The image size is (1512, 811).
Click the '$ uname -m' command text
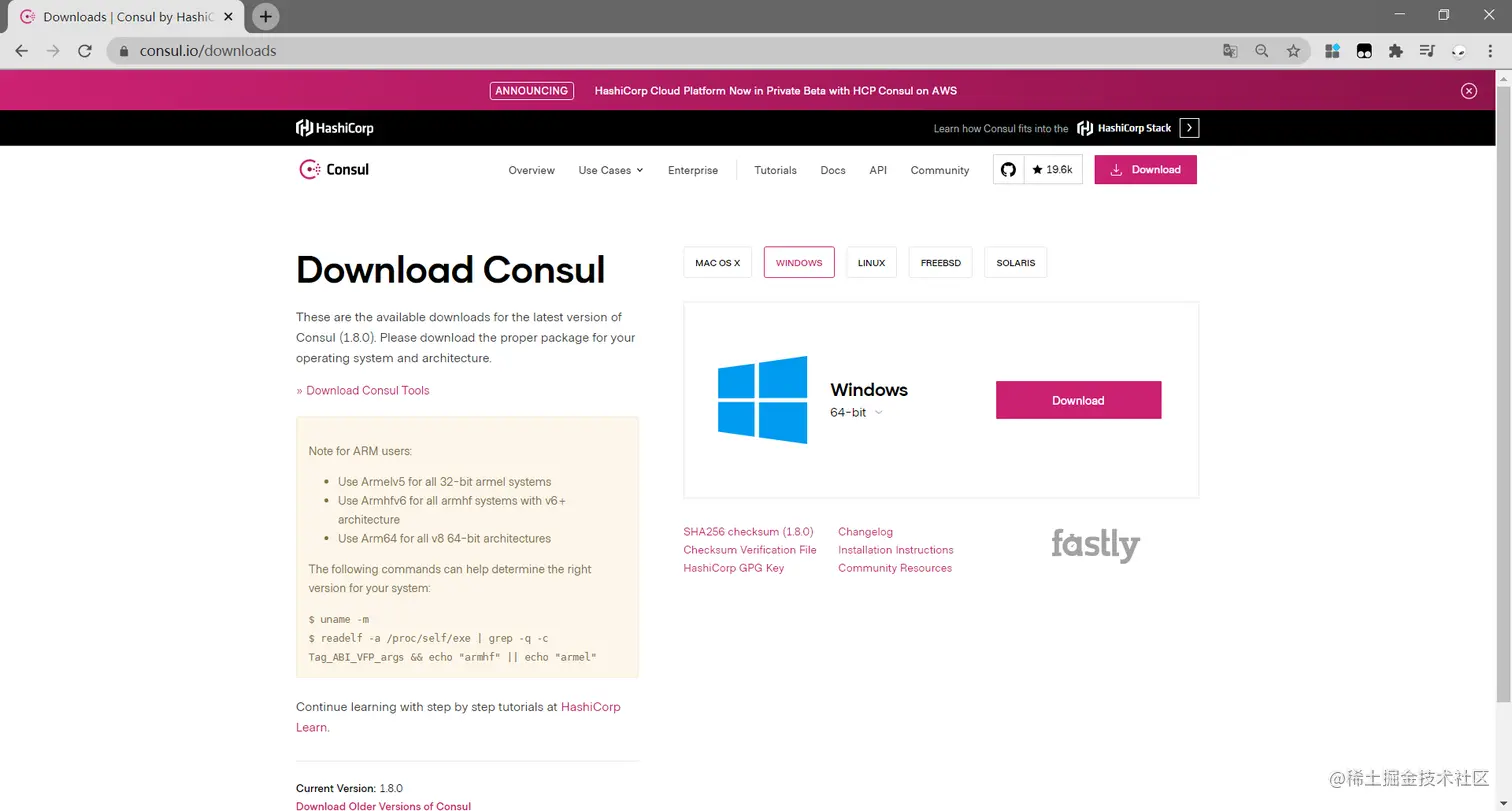[339, 620]
